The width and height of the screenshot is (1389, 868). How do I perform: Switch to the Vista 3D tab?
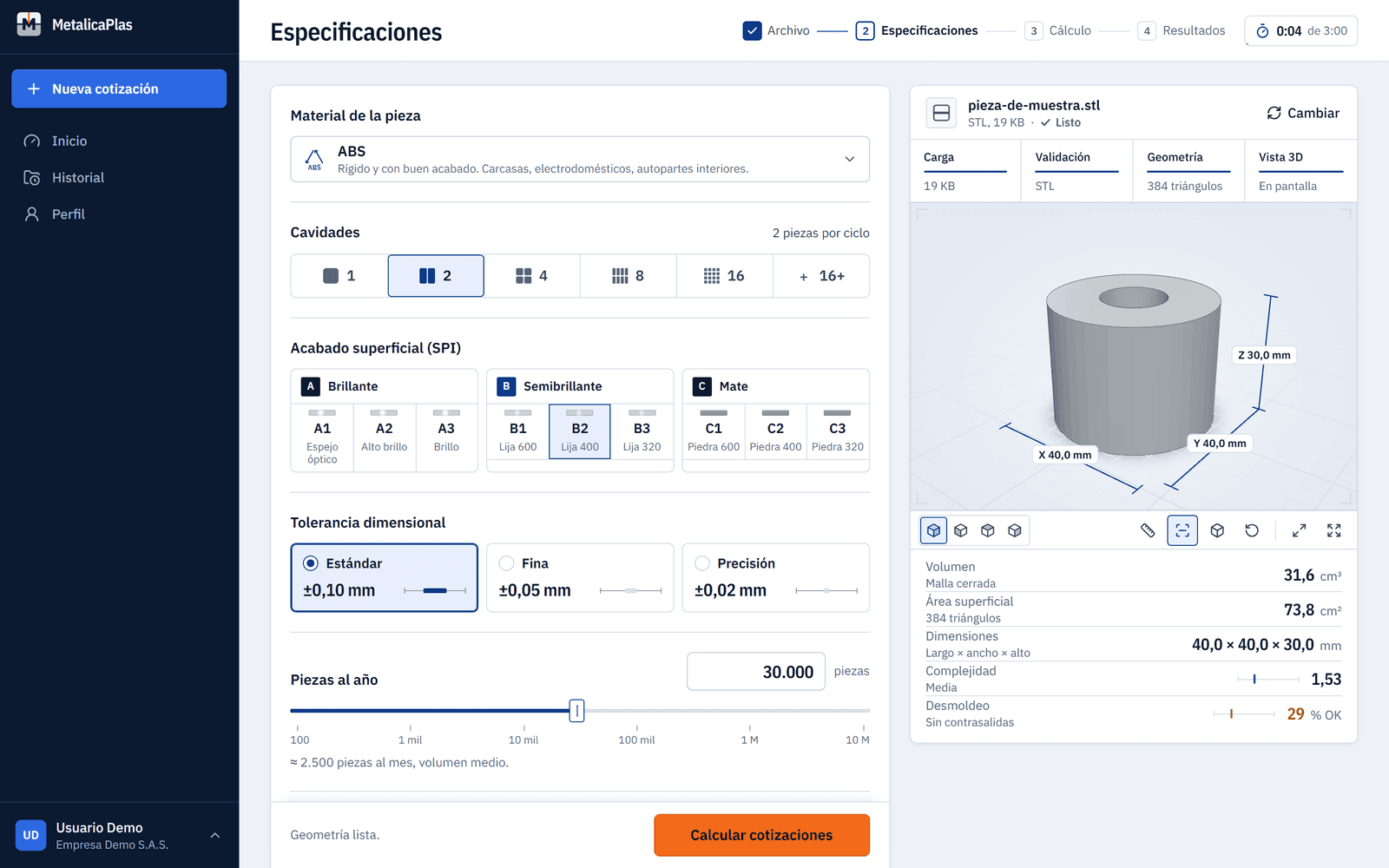(1300, 171)
